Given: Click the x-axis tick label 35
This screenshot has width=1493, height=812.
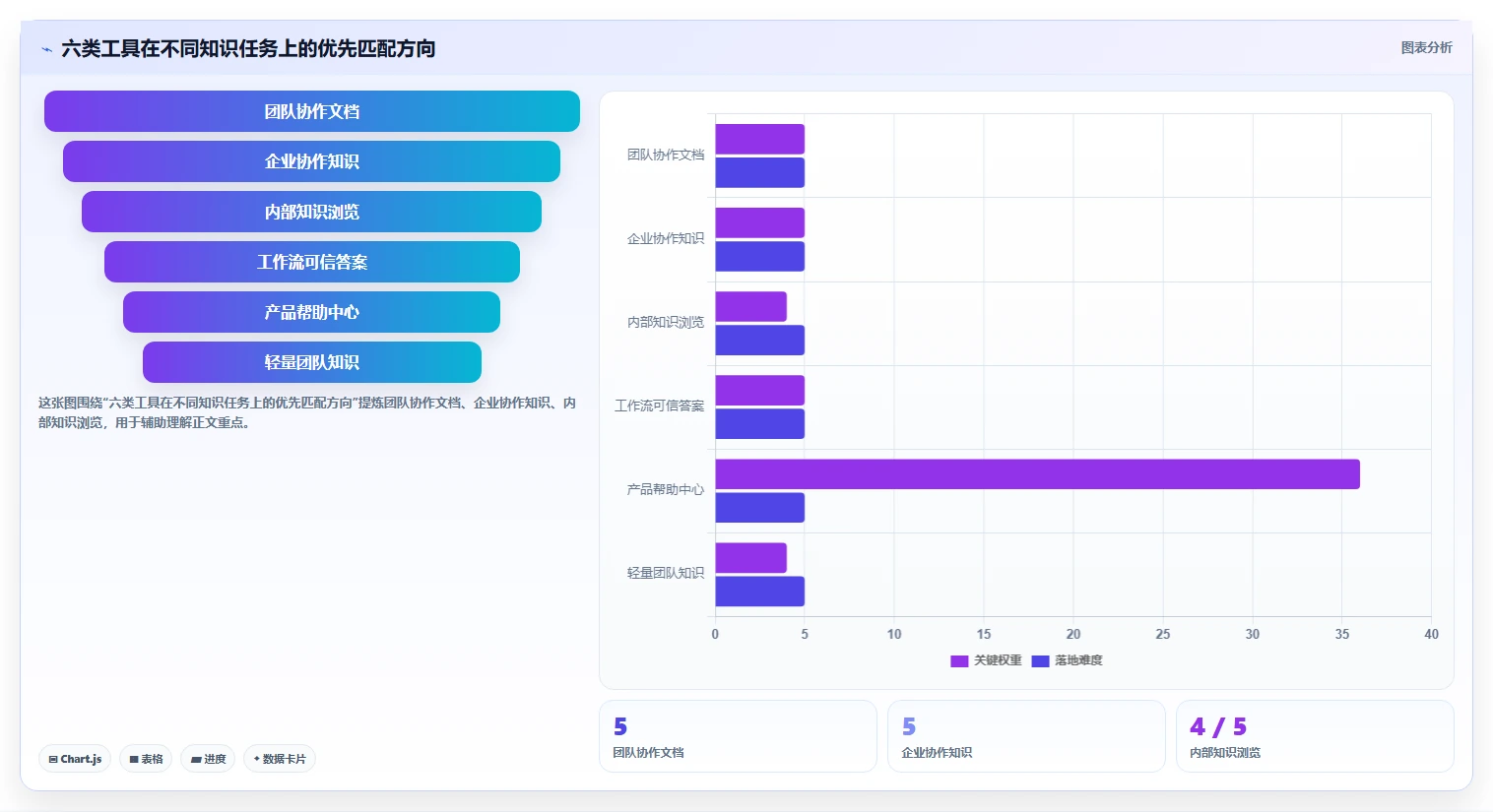Looking at the screenshot, I should click(x=1342, y=634).
